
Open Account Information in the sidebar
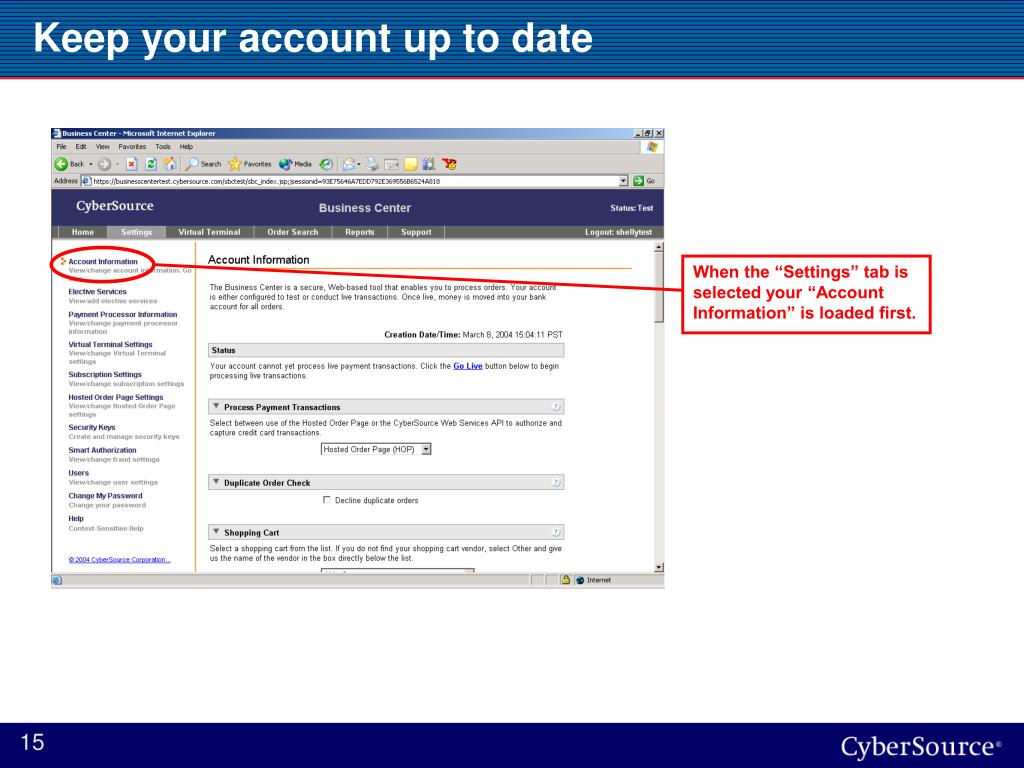[103, 261]
